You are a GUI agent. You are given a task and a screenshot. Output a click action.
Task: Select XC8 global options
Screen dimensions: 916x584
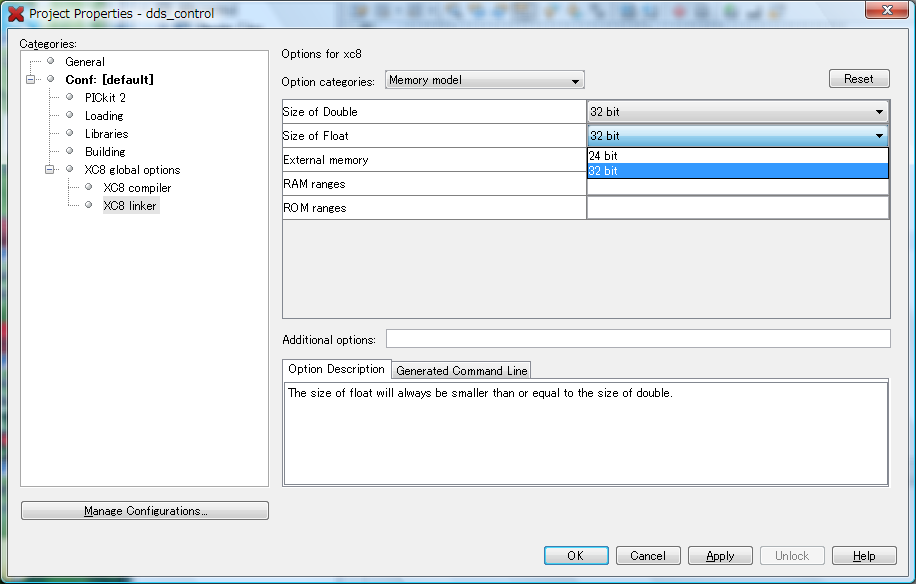click(x=132, y=171)
